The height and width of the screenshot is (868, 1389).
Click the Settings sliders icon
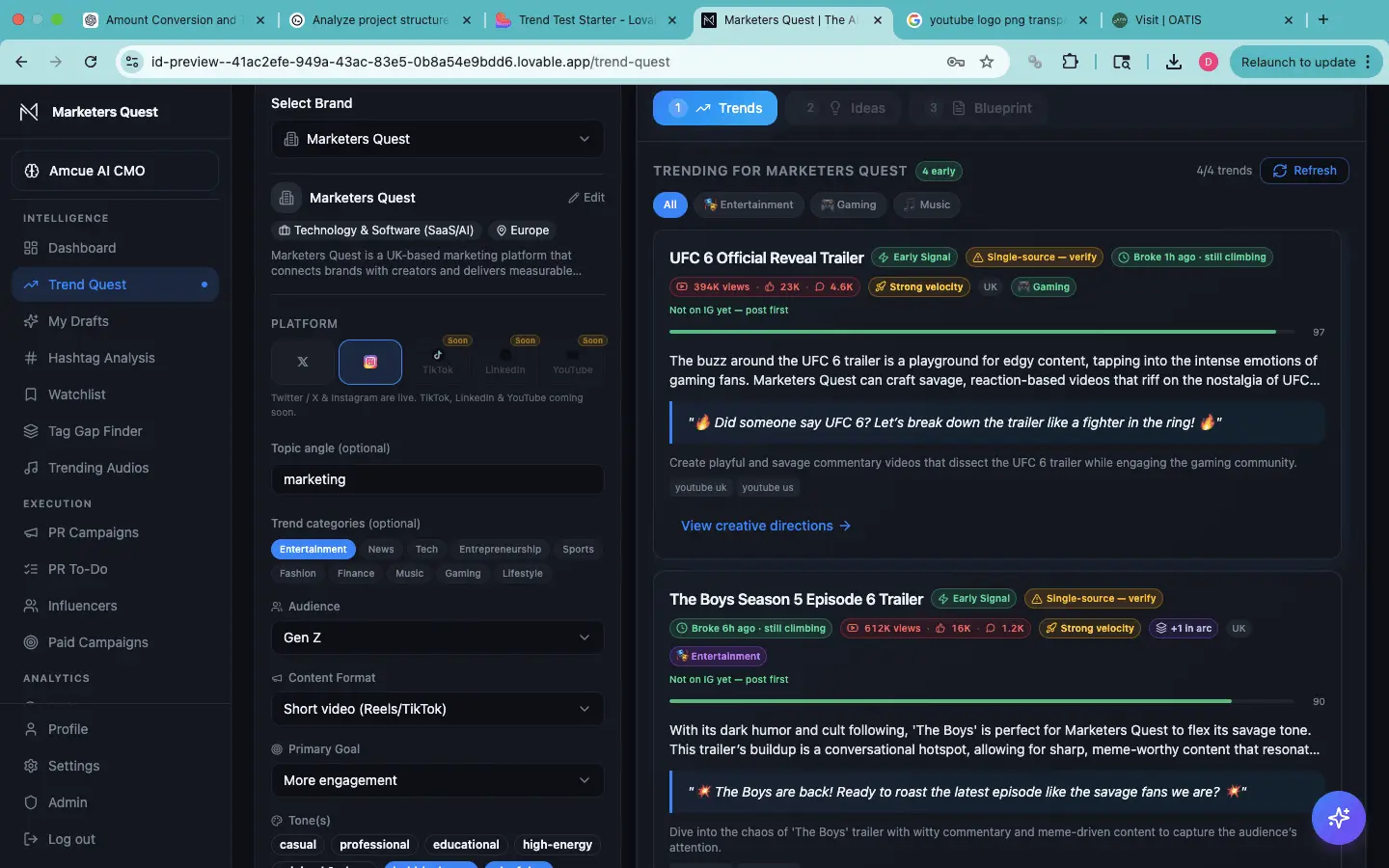(31, 766)
